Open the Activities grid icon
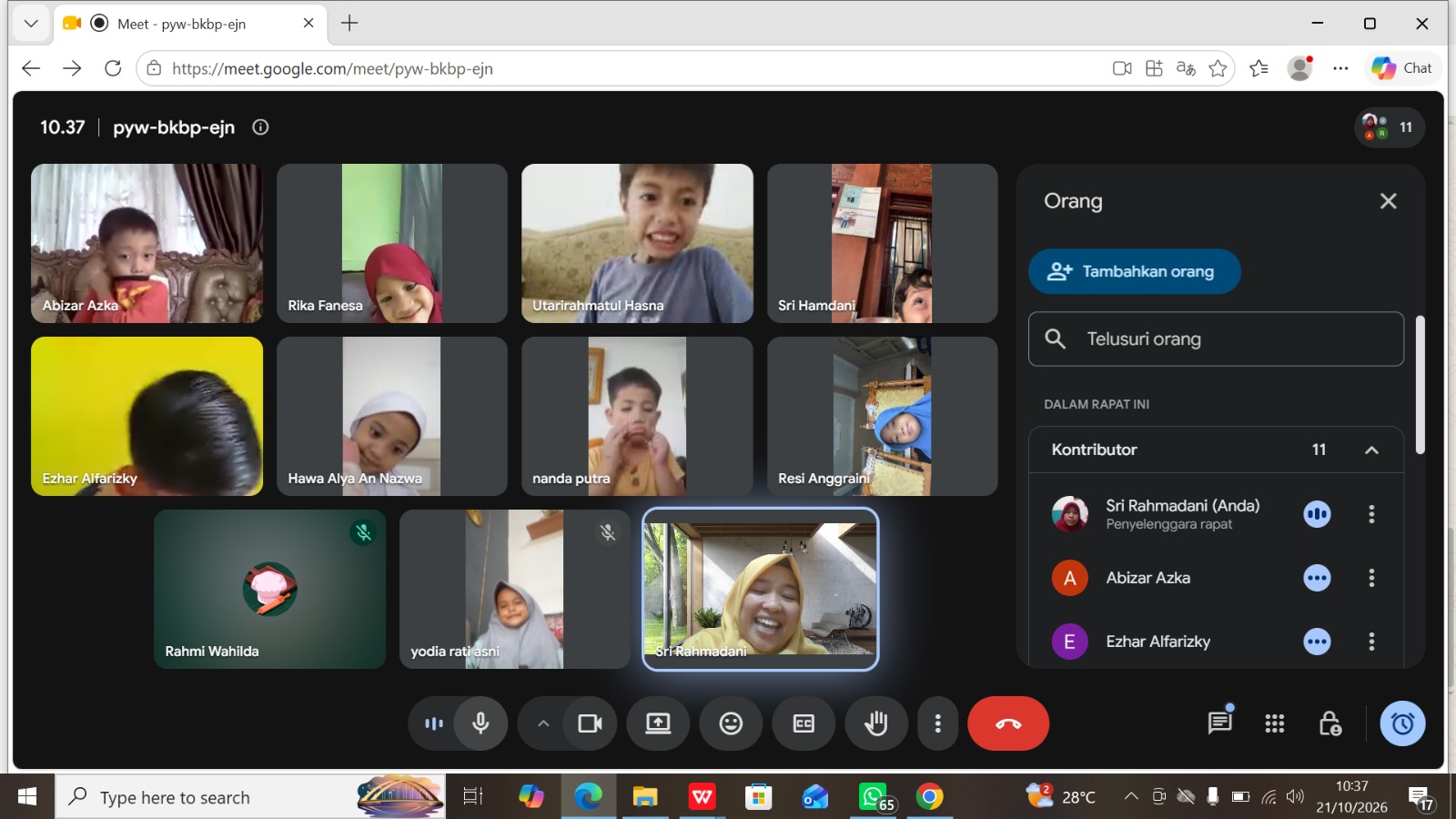Image resolution: width=1456 pixels, height=819 pixels. (x=1275, y=723)
